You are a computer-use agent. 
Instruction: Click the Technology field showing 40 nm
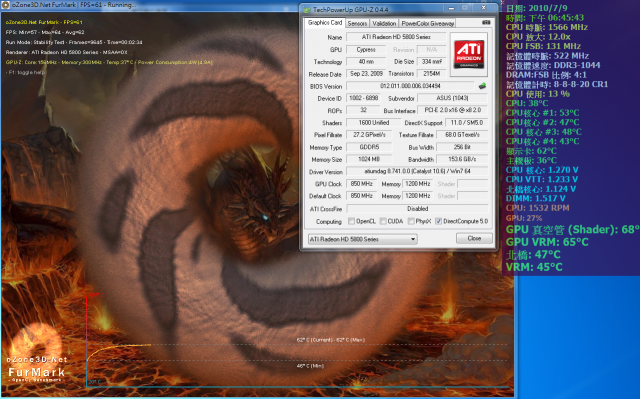(366, 62)
